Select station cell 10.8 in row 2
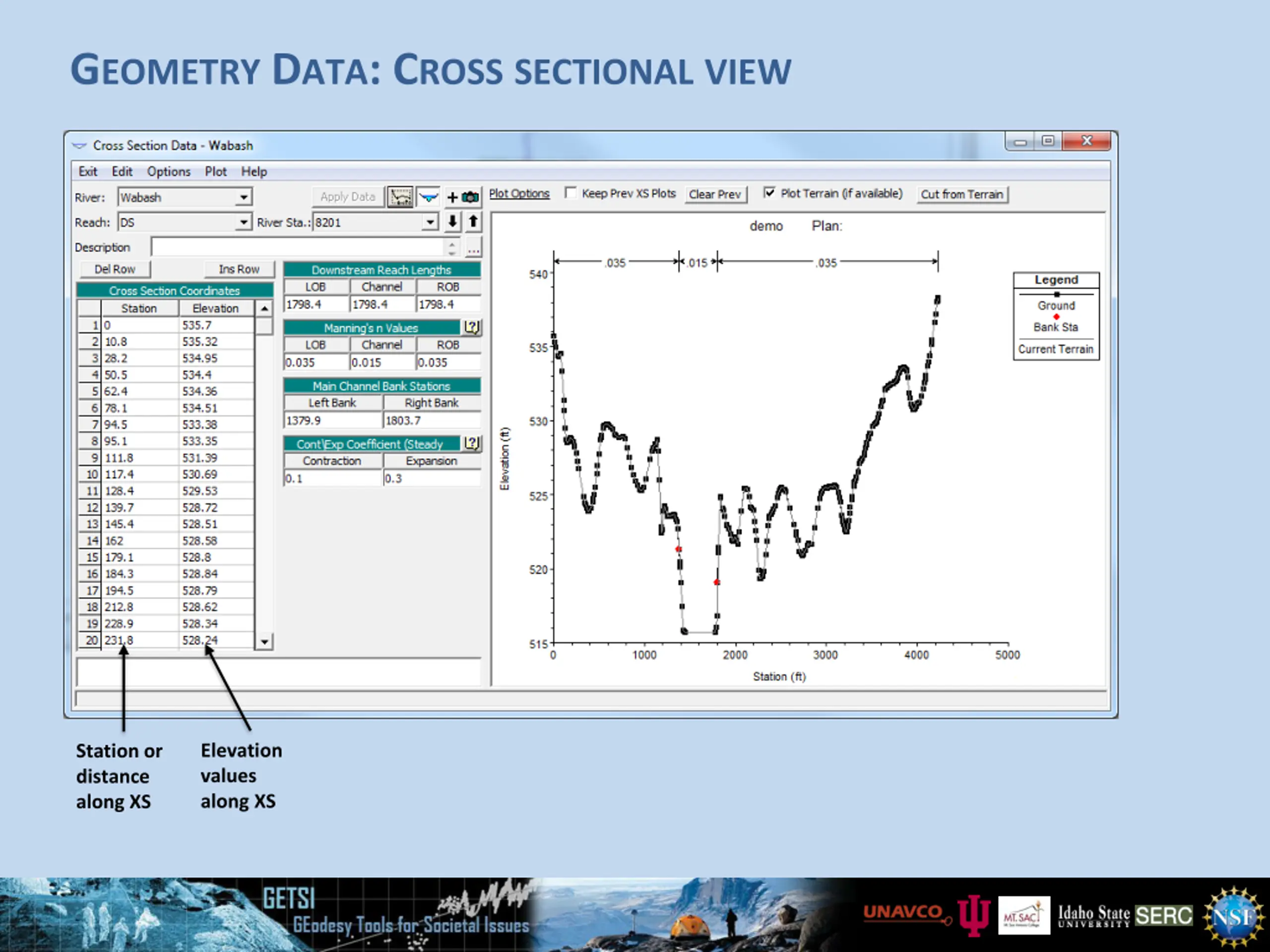The image size is (1270, 952). tap(140, 342)
